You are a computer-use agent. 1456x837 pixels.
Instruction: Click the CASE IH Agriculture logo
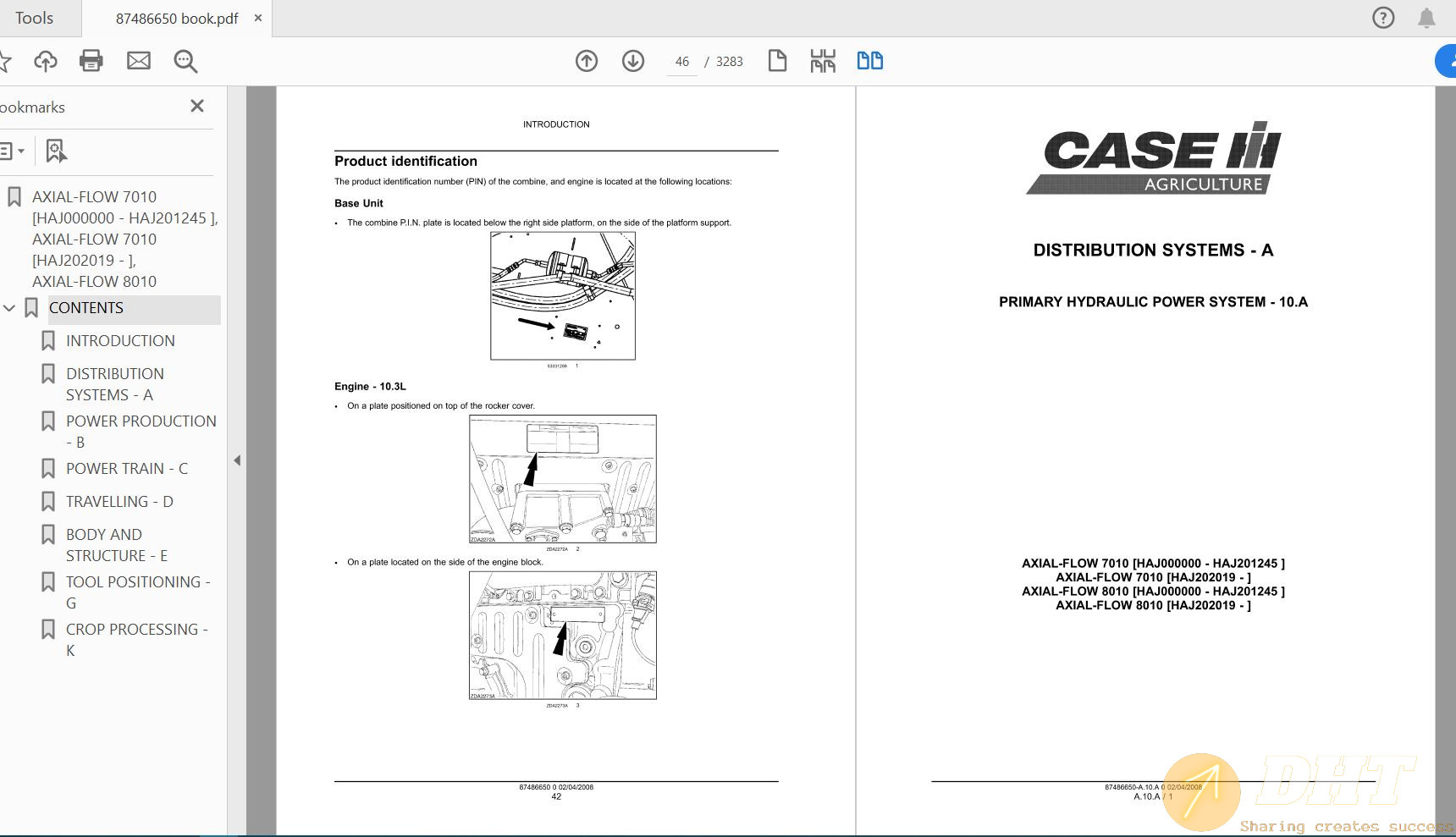[1154, 158]
